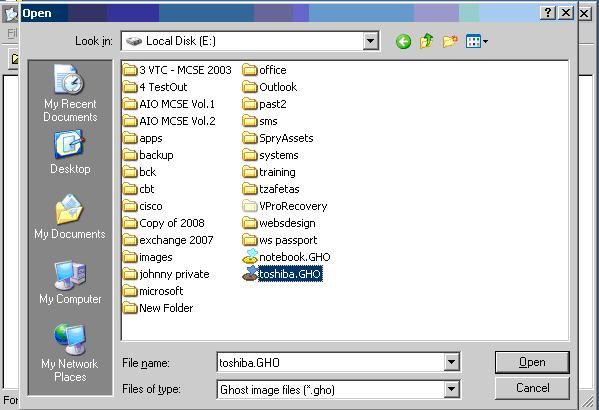Select the past2 folder
The width and height of the screenshot is (599, 410).
pyautogui.click(x=264, y=104)
